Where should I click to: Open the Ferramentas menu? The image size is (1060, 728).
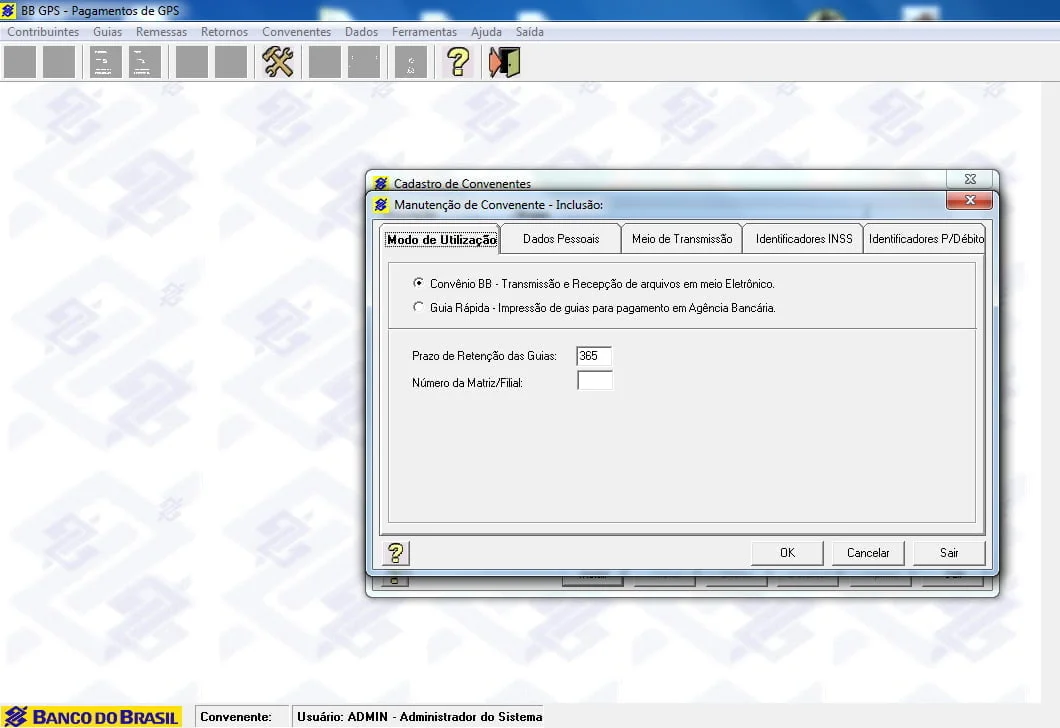[x=424, y=32]
